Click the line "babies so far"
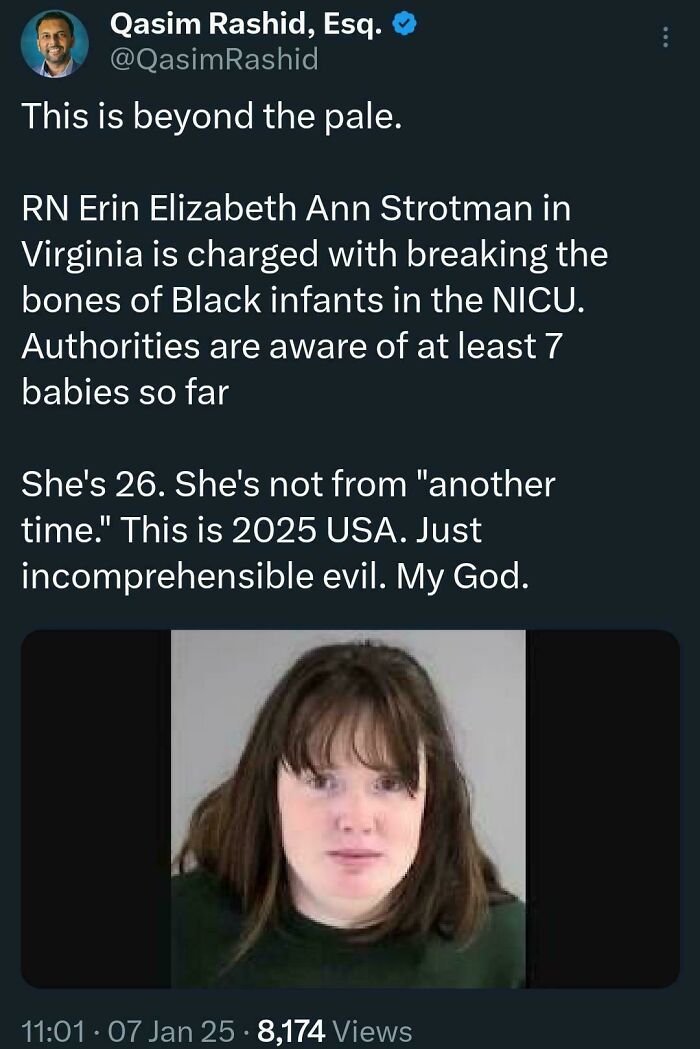 click(125, 392)
